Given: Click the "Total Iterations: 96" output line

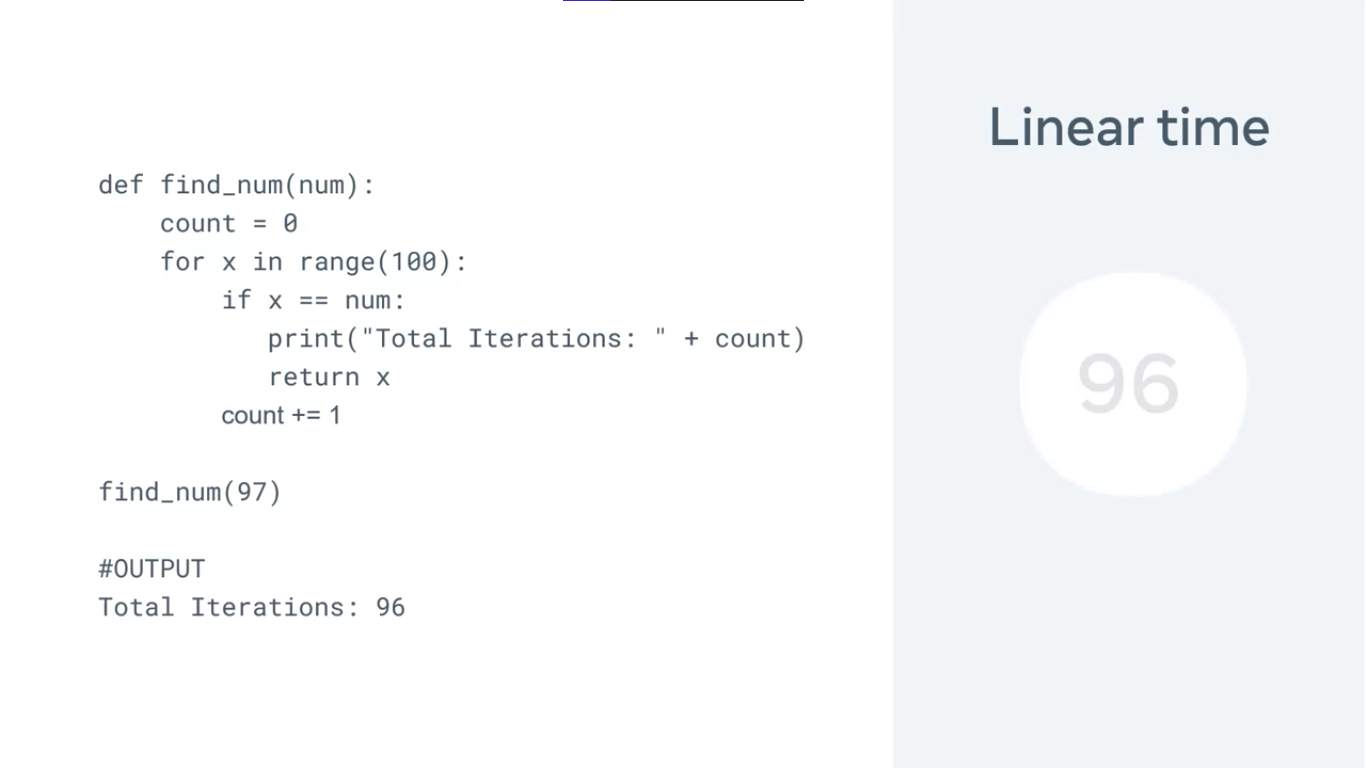Looking at the screenshot, I should [x=252, y=607].
